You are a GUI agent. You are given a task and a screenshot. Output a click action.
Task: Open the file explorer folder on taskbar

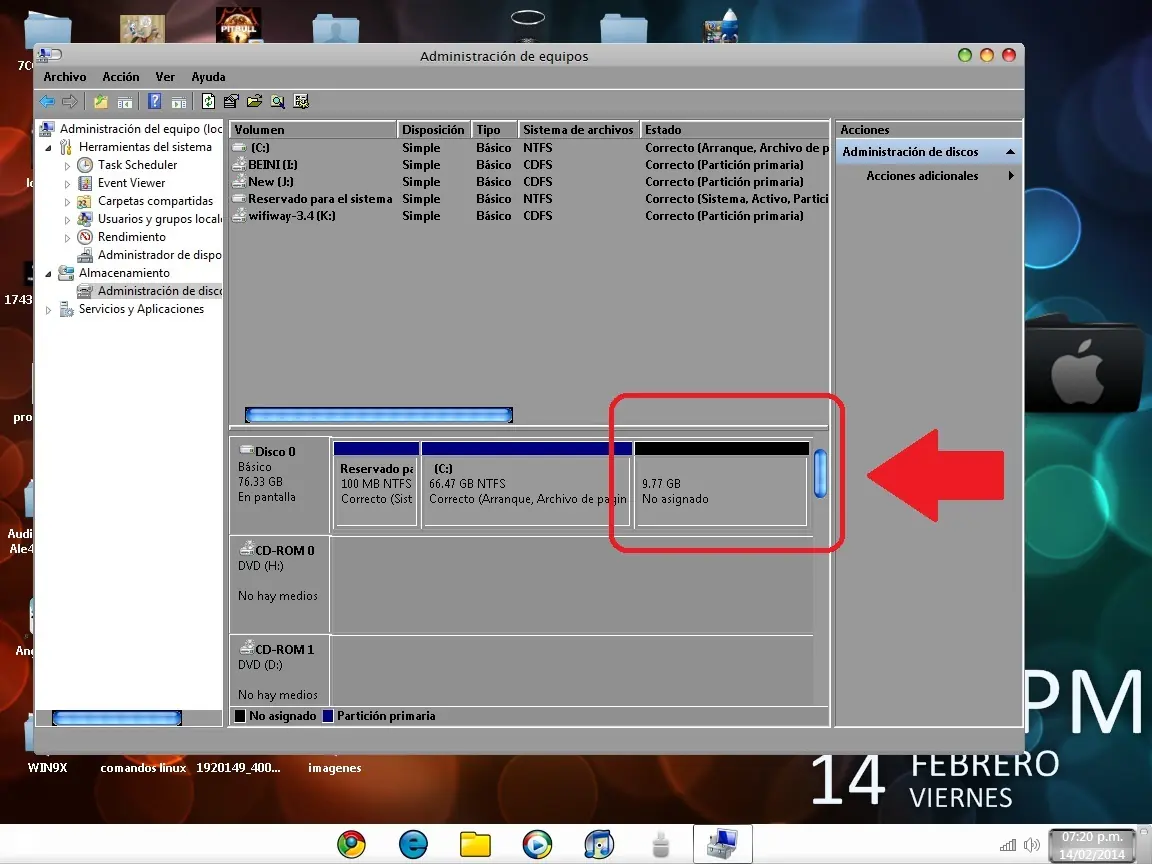[475, 844]
